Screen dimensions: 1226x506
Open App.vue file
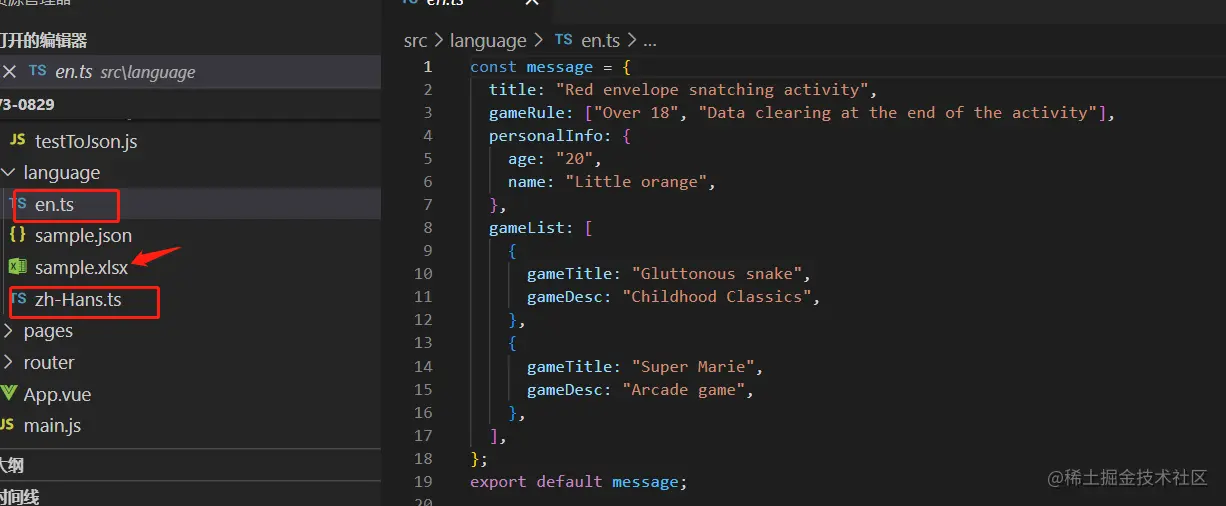[x=57, y=395]
